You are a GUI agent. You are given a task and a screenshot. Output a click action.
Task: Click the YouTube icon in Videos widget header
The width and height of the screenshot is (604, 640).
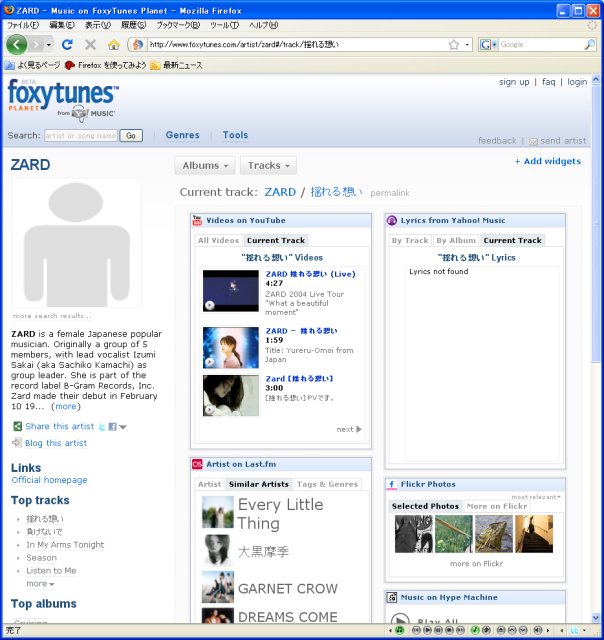tap(197, 220)
